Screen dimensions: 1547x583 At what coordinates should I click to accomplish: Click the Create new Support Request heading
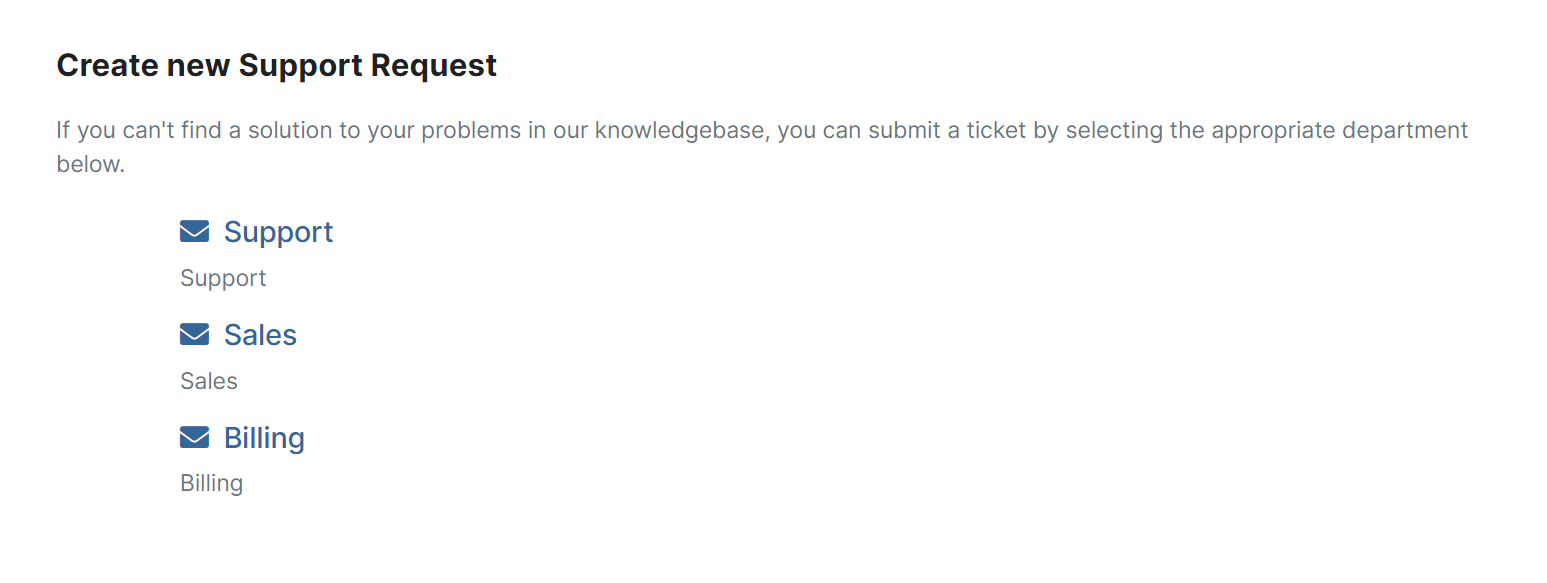(277, 66)
